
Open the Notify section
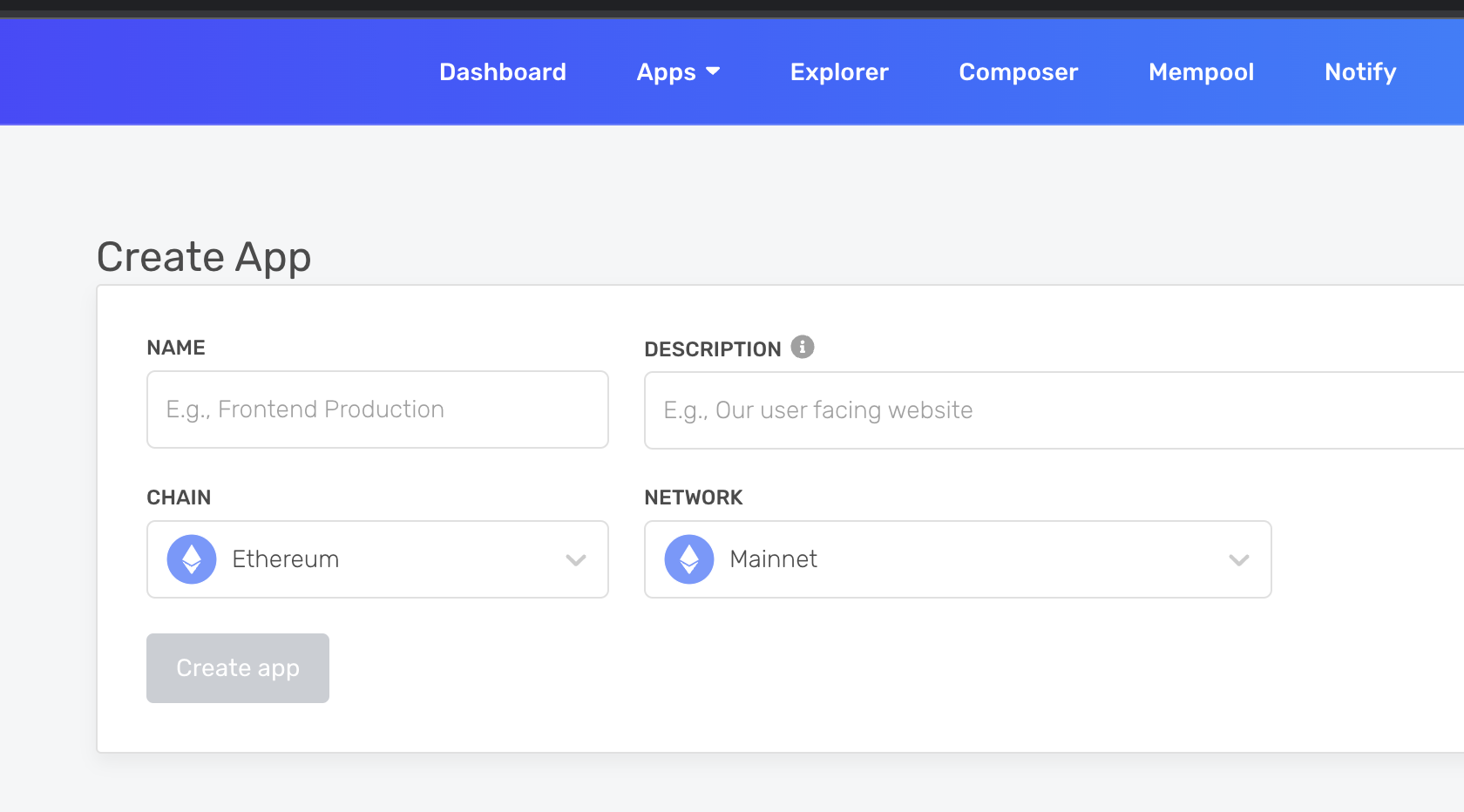tap(1360, 71)
